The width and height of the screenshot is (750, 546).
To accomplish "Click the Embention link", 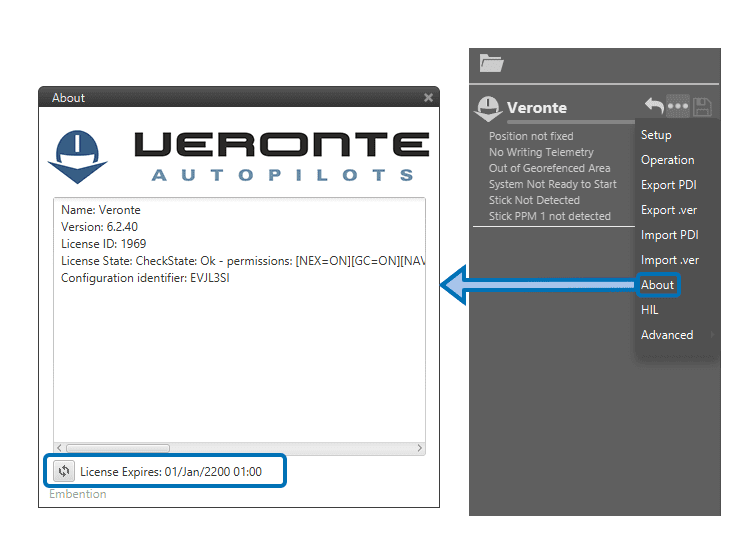I will [77, 494].
